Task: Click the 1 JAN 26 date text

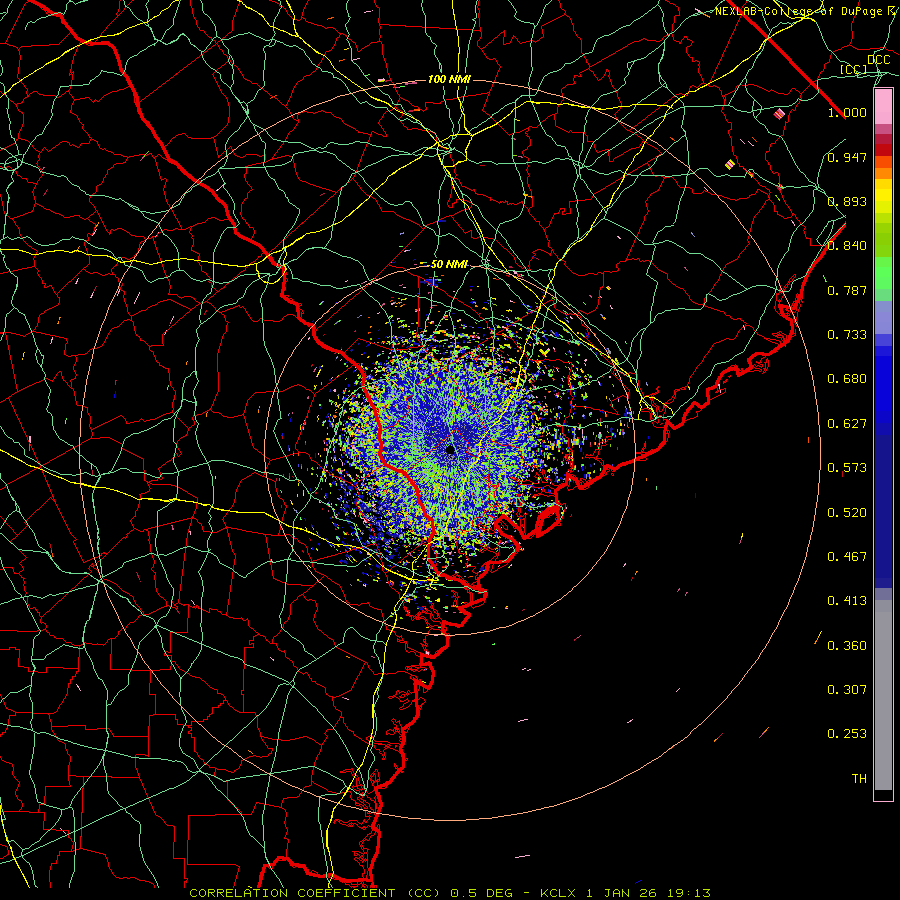Action: pos(621,893)
